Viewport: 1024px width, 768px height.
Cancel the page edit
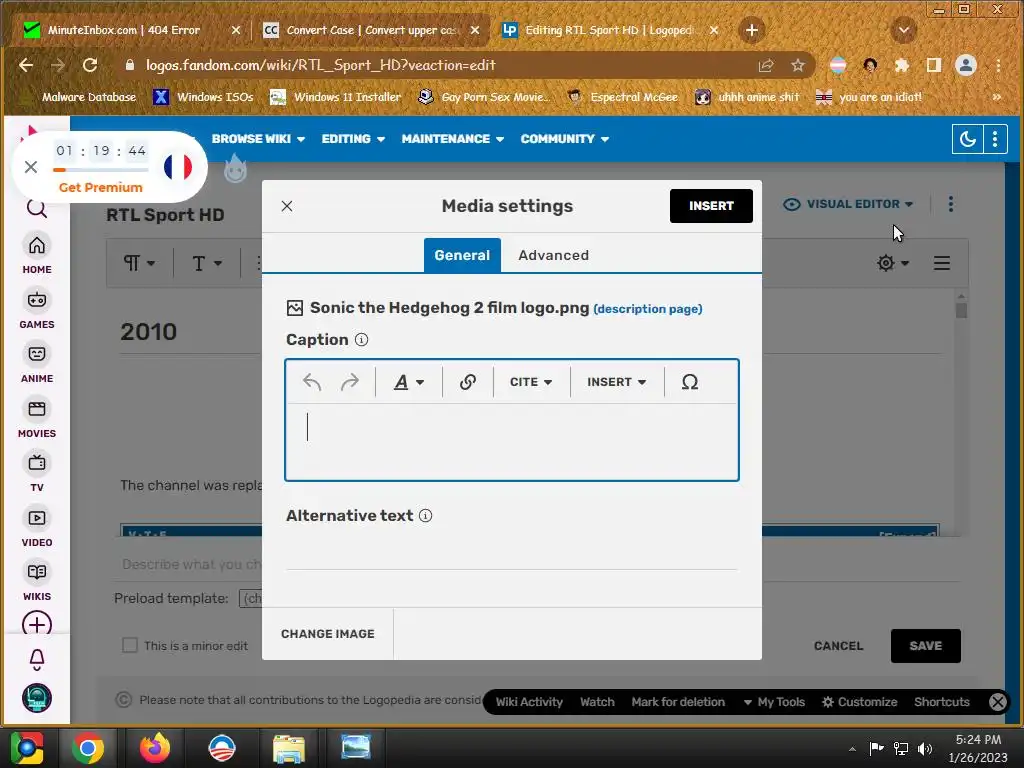(839, 646)
